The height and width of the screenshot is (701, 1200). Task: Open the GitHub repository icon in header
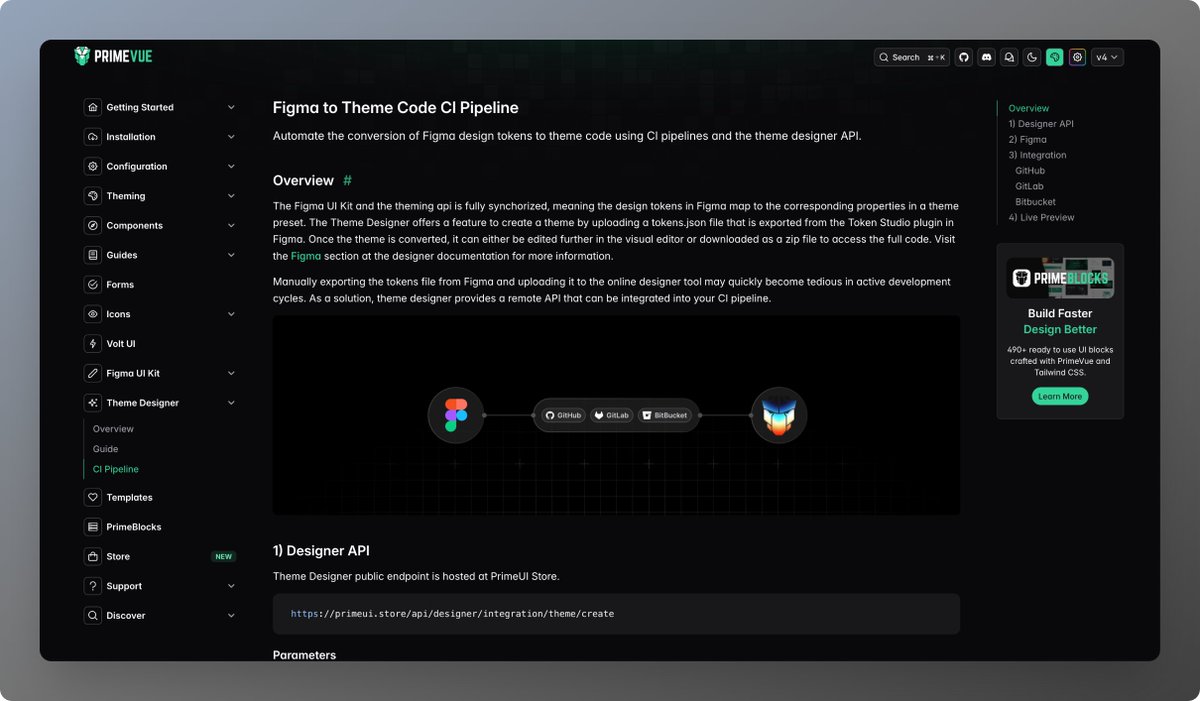click(x=964, y=57)
